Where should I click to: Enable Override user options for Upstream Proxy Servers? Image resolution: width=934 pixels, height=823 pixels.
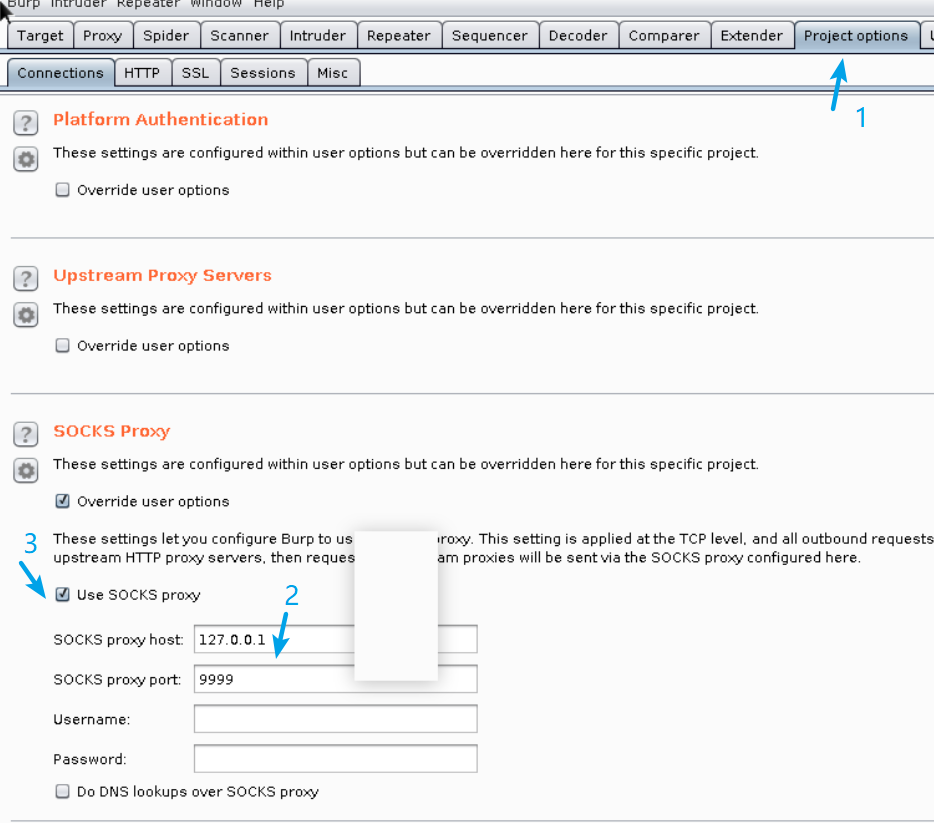(62, 345)
